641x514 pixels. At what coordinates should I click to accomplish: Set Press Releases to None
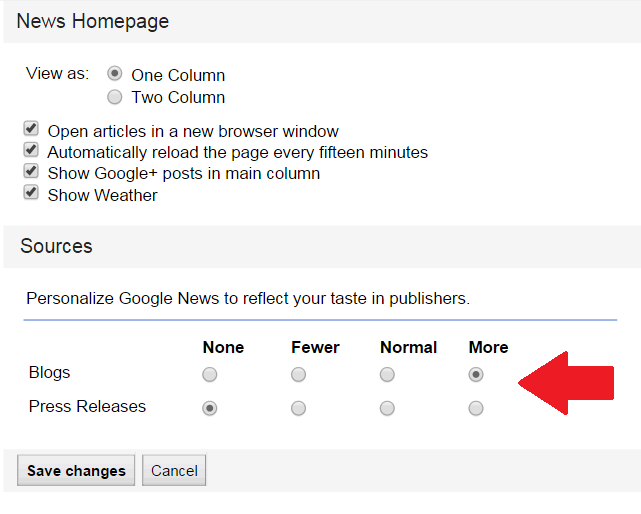point(209,408)
